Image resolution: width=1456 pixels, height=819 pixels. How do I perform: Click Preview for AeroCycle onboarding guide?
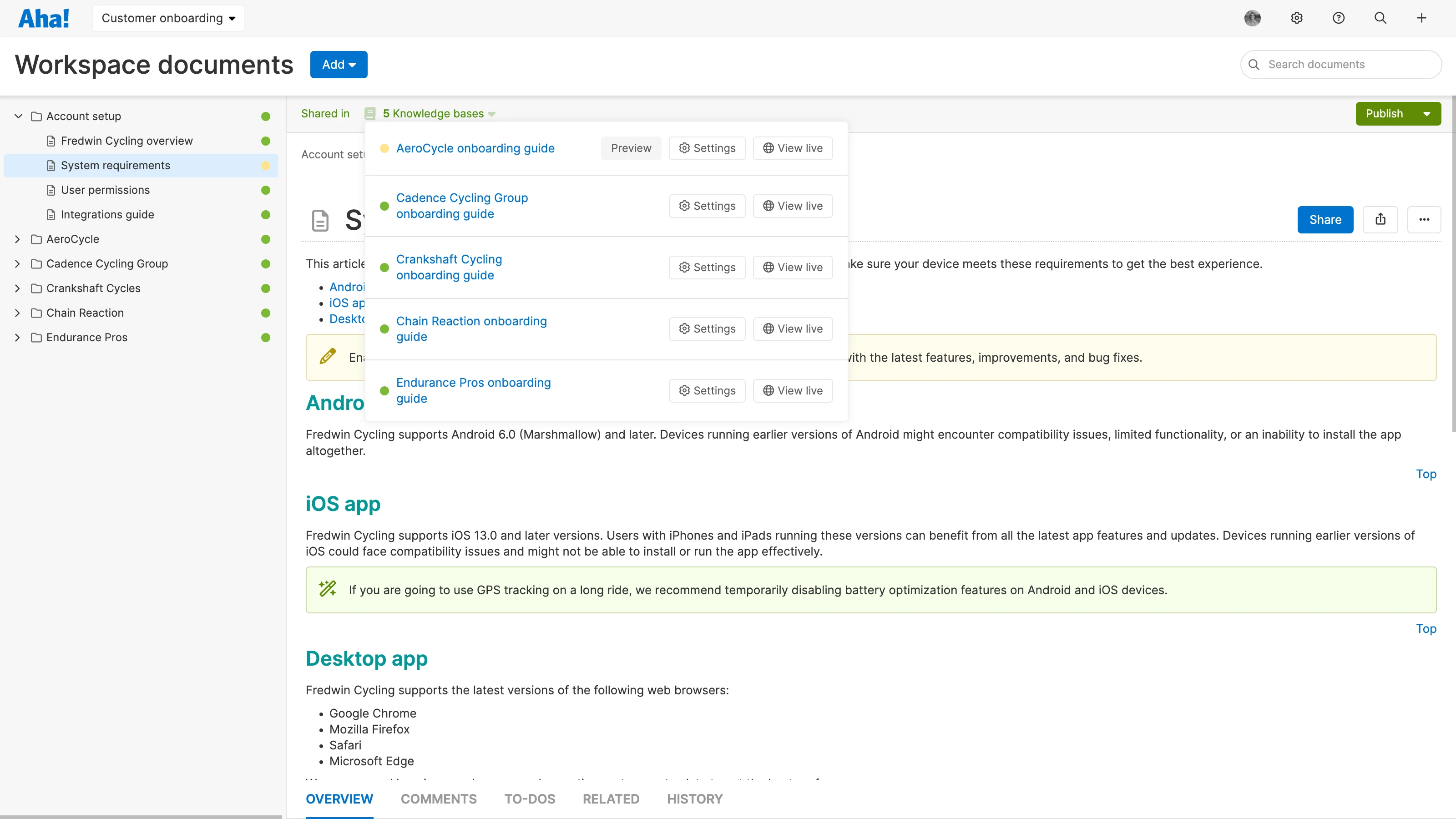point(631,148)
